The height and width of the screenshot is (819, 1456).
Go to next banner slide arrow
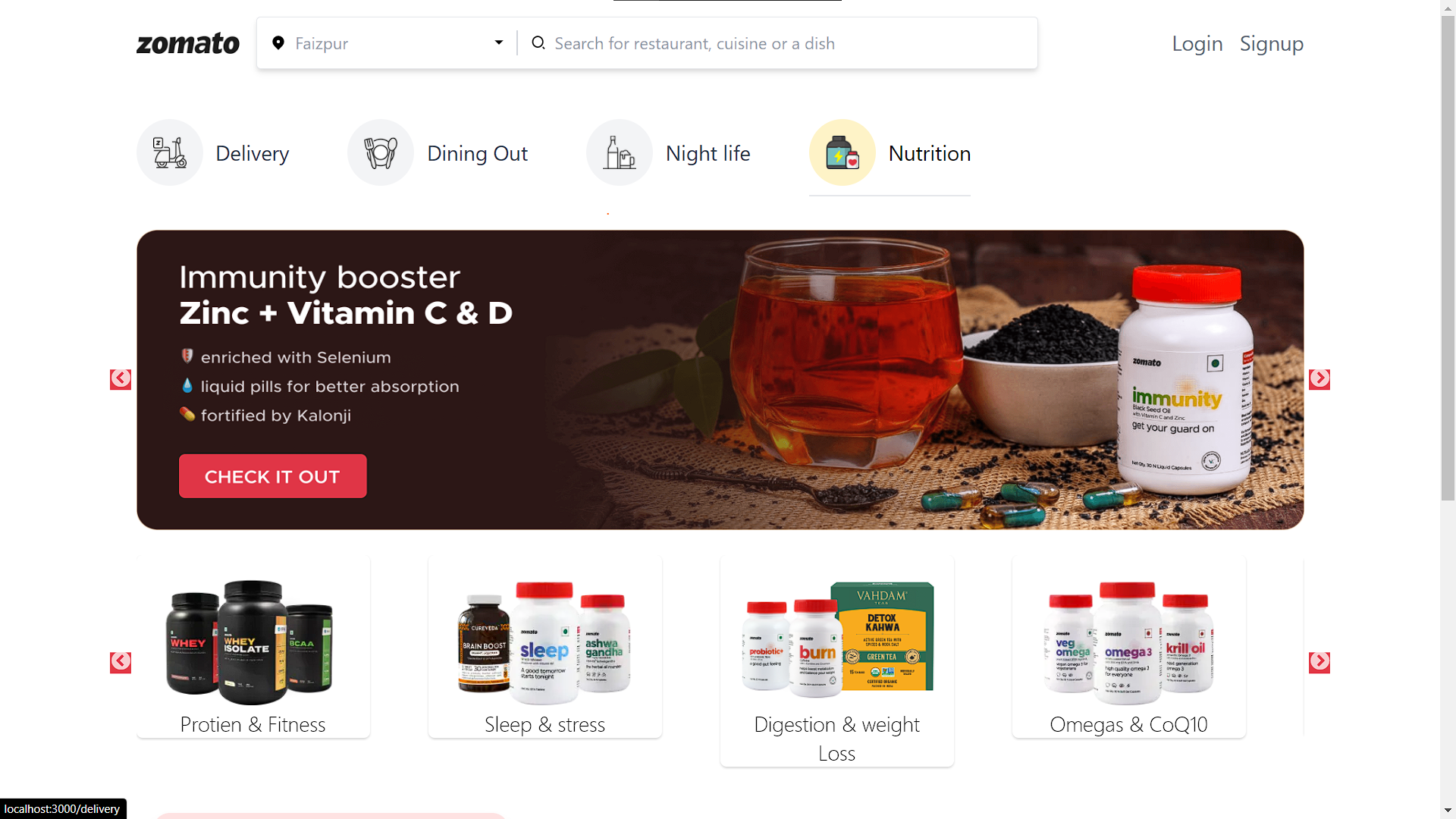pyautogui.click(x=1319, y=379)
